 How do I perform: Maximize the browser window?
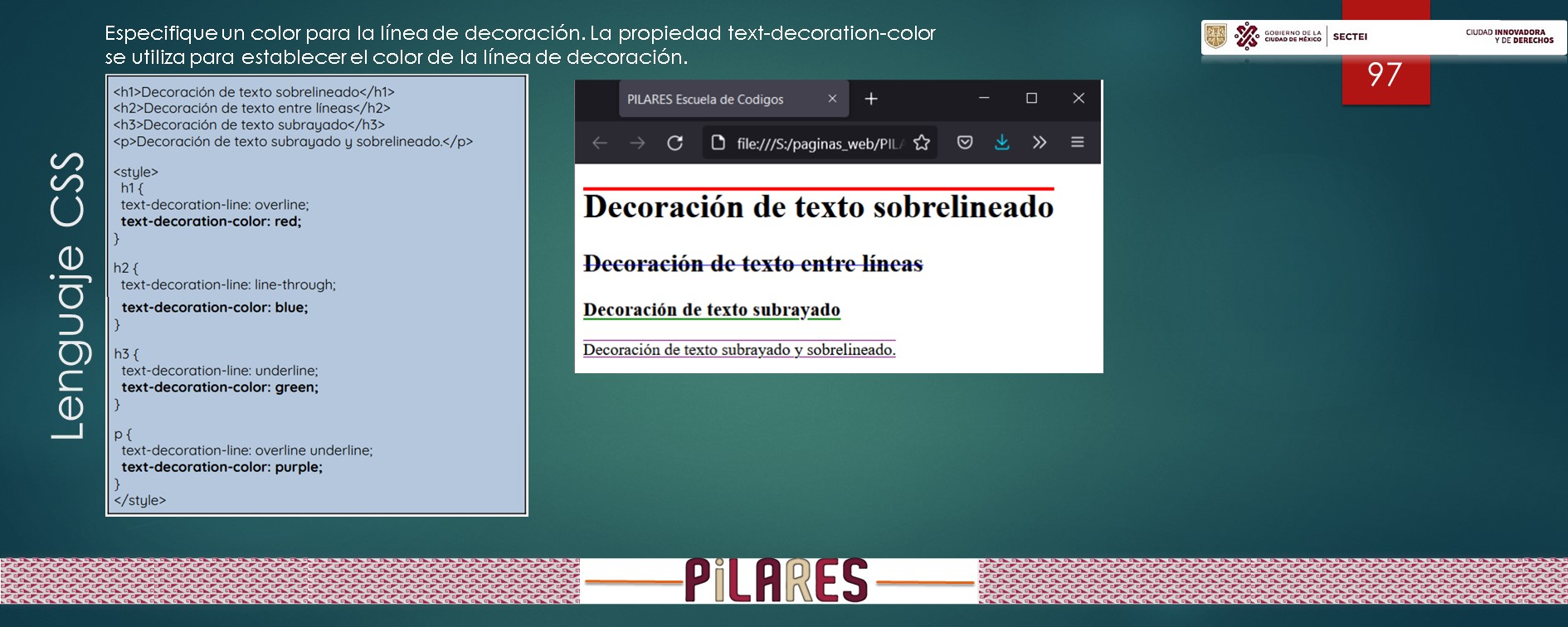click(x=1031, y=98)
